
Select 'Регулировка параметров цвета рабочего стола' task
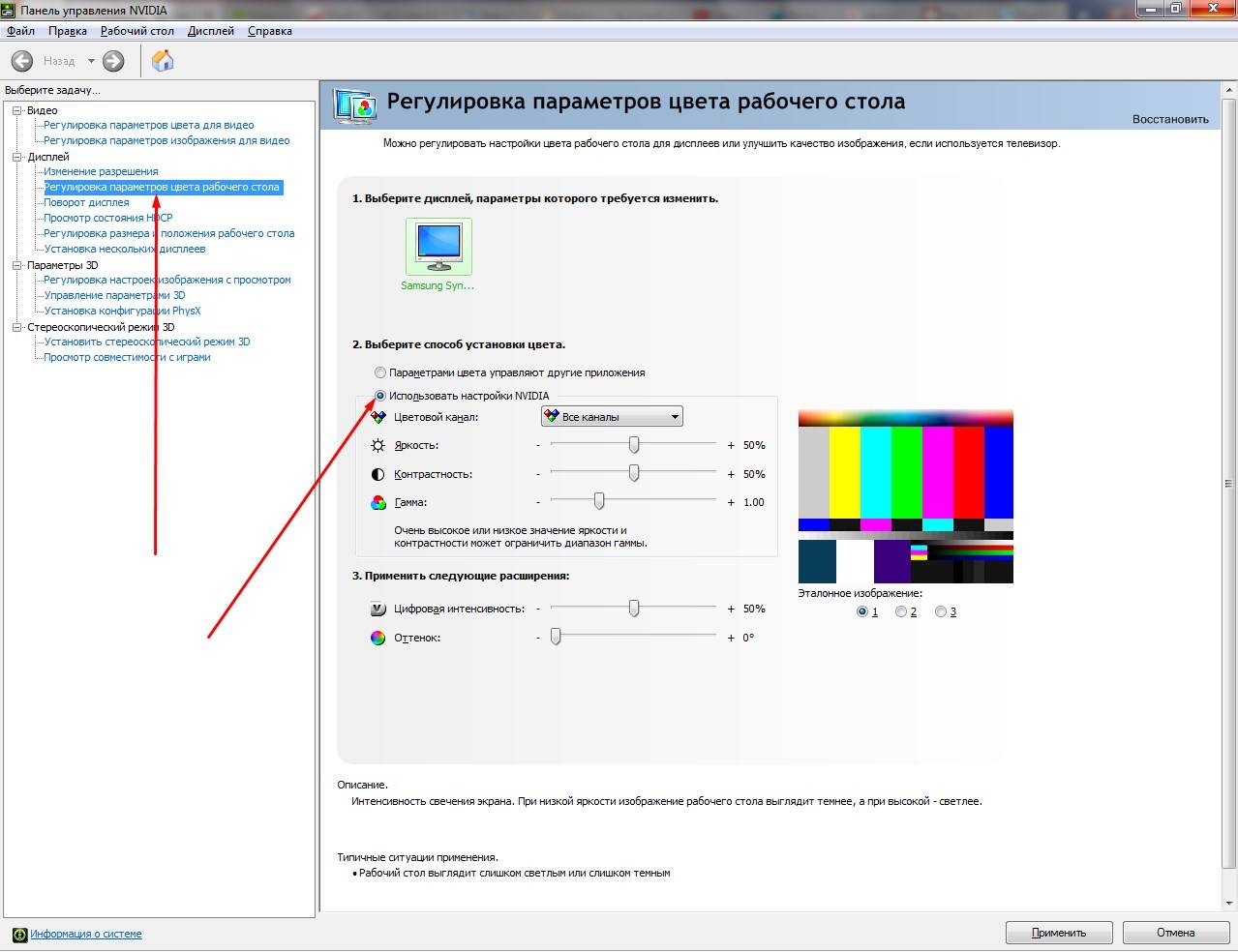click(162, 187)
